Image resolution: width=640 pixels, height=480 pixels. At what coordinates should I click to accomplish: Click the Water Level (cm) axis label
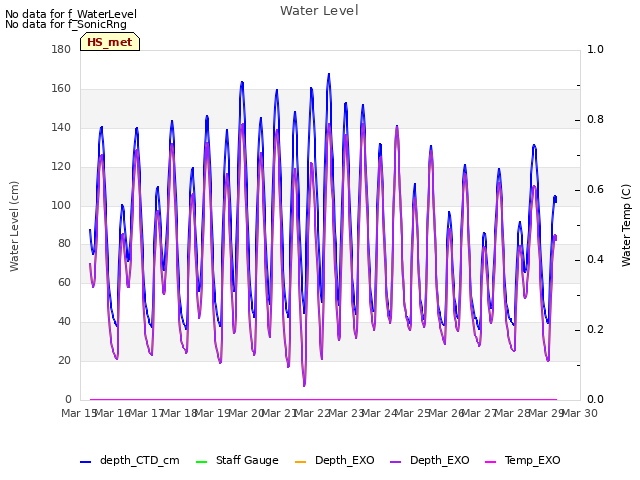click(14, 227)
